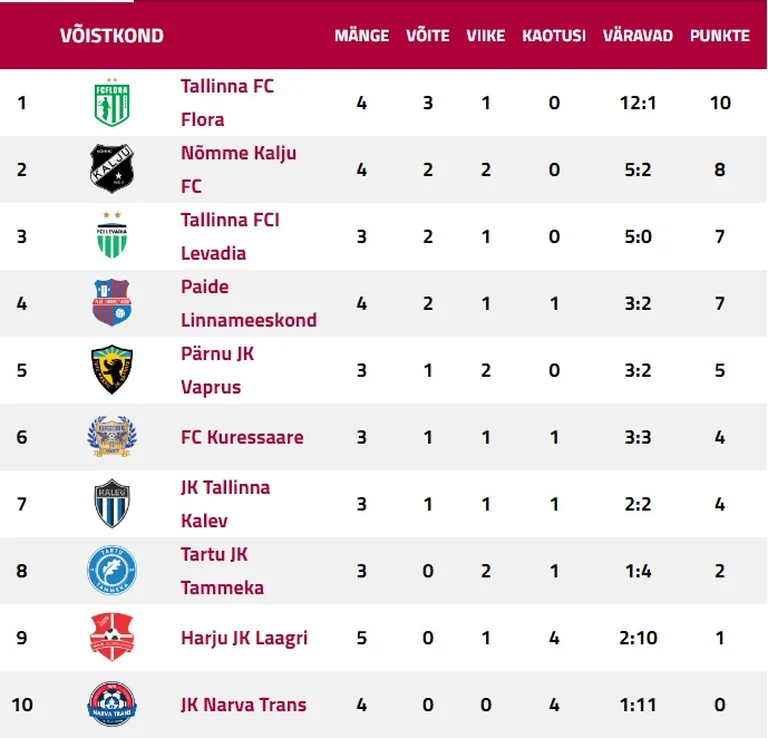The image size is (768, 738).
Task: Click the Harju JK Laagri red crest
Action: coord(112,637)
